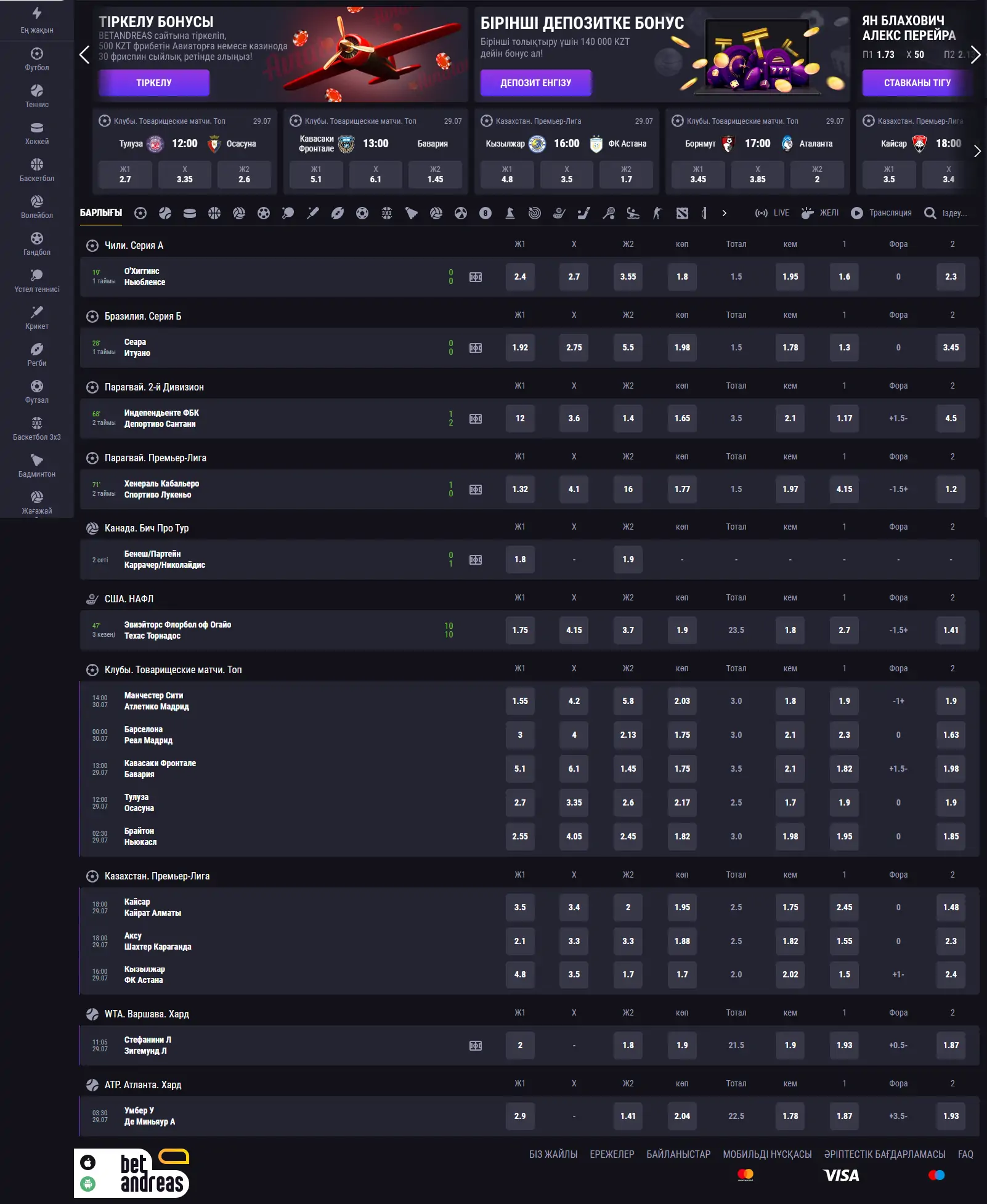The height and width of the screenshot is (1204, 987).
Task: Click the СТАВКАНЫ ТІГУ button
Action: 917,83
